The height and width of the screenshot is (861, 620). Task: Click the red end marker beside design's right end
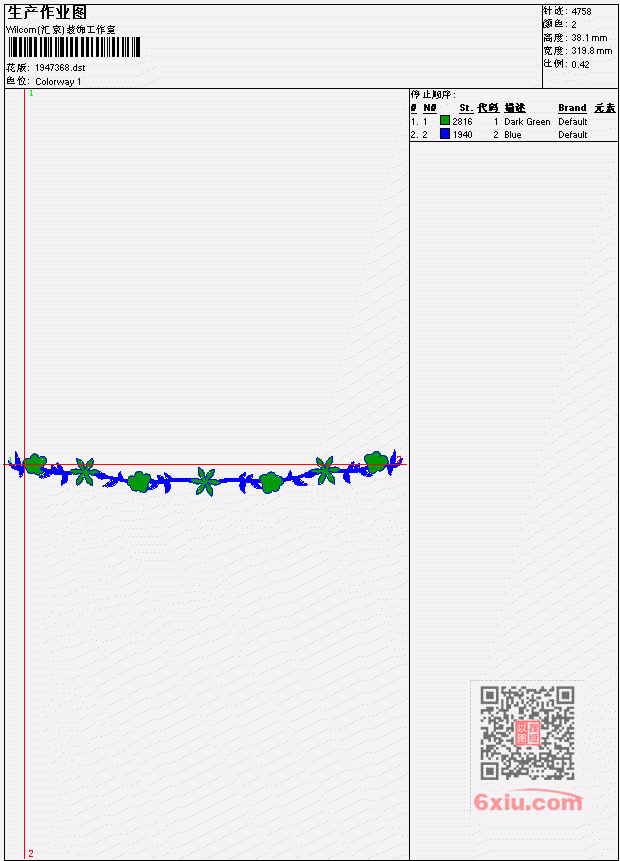pyautogui.click(x=400, y=460)
